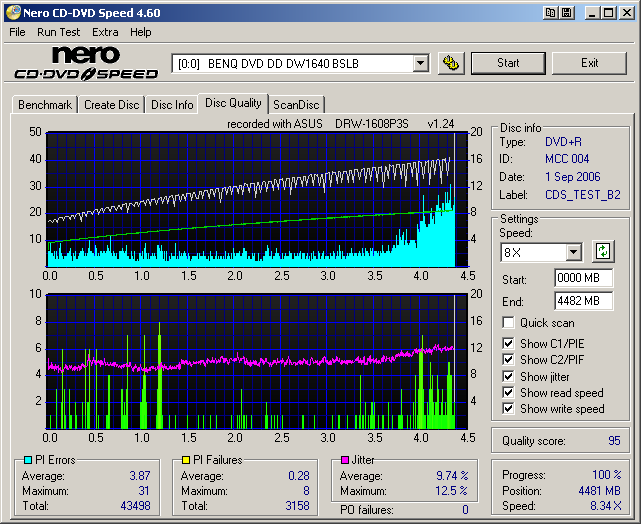Open the Extra menu
This screenshot has height=524, width=641.
click(105, 32)
